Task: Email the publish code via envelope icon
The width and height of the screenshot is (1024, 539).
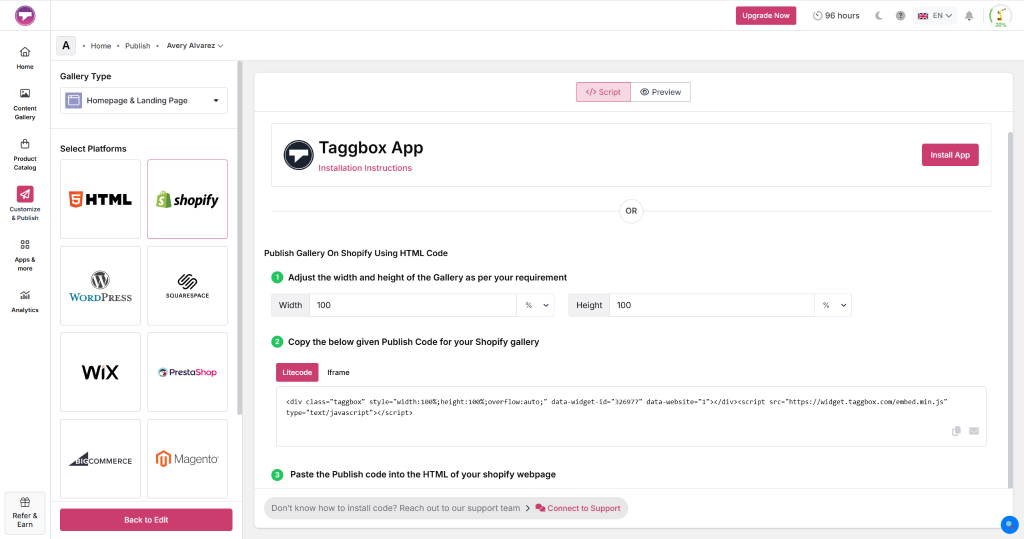Action: click(974, 431)
